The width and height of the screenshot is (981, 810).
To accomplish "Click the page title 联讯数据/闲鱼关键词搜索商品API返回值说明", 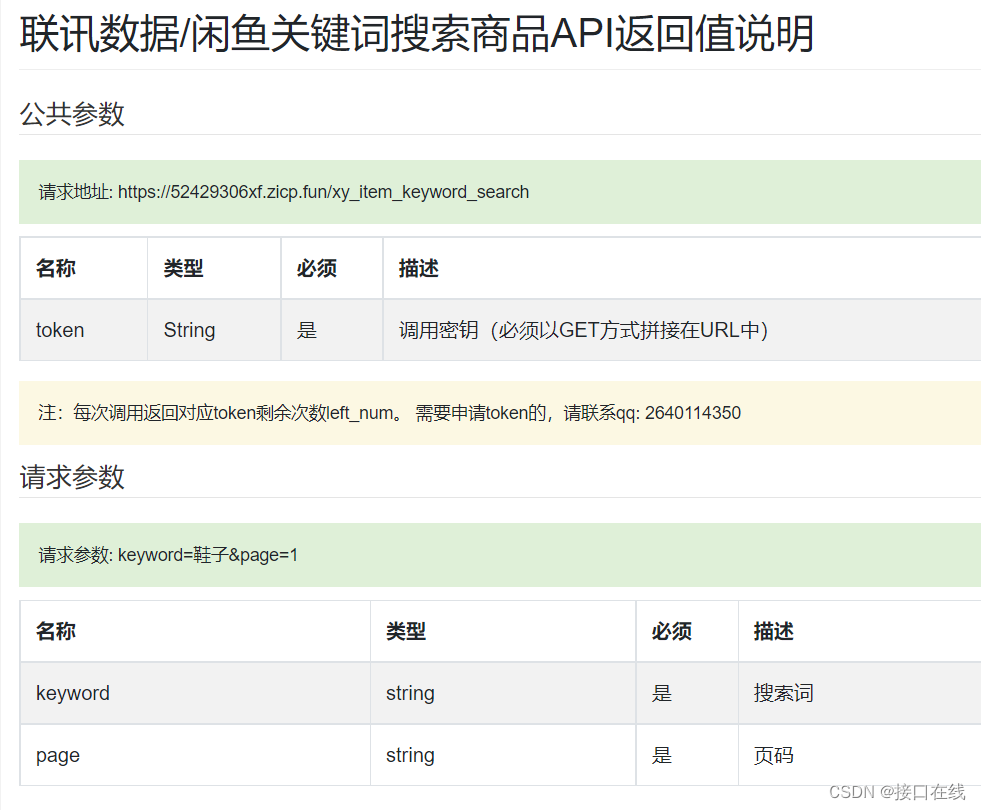I will click(417, 34).
